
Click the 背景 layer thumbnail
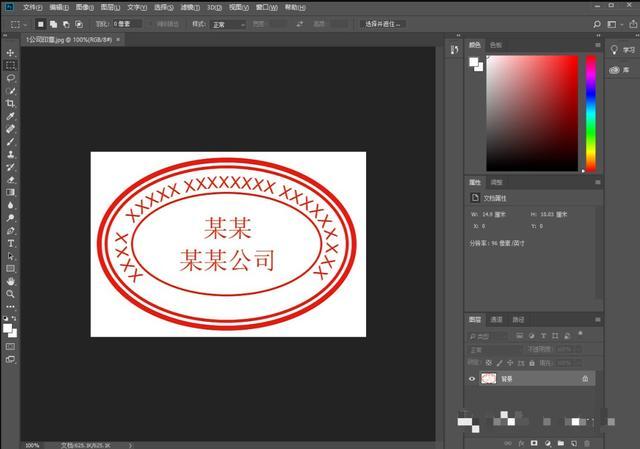pyautogui.click(x=489, y=379)
